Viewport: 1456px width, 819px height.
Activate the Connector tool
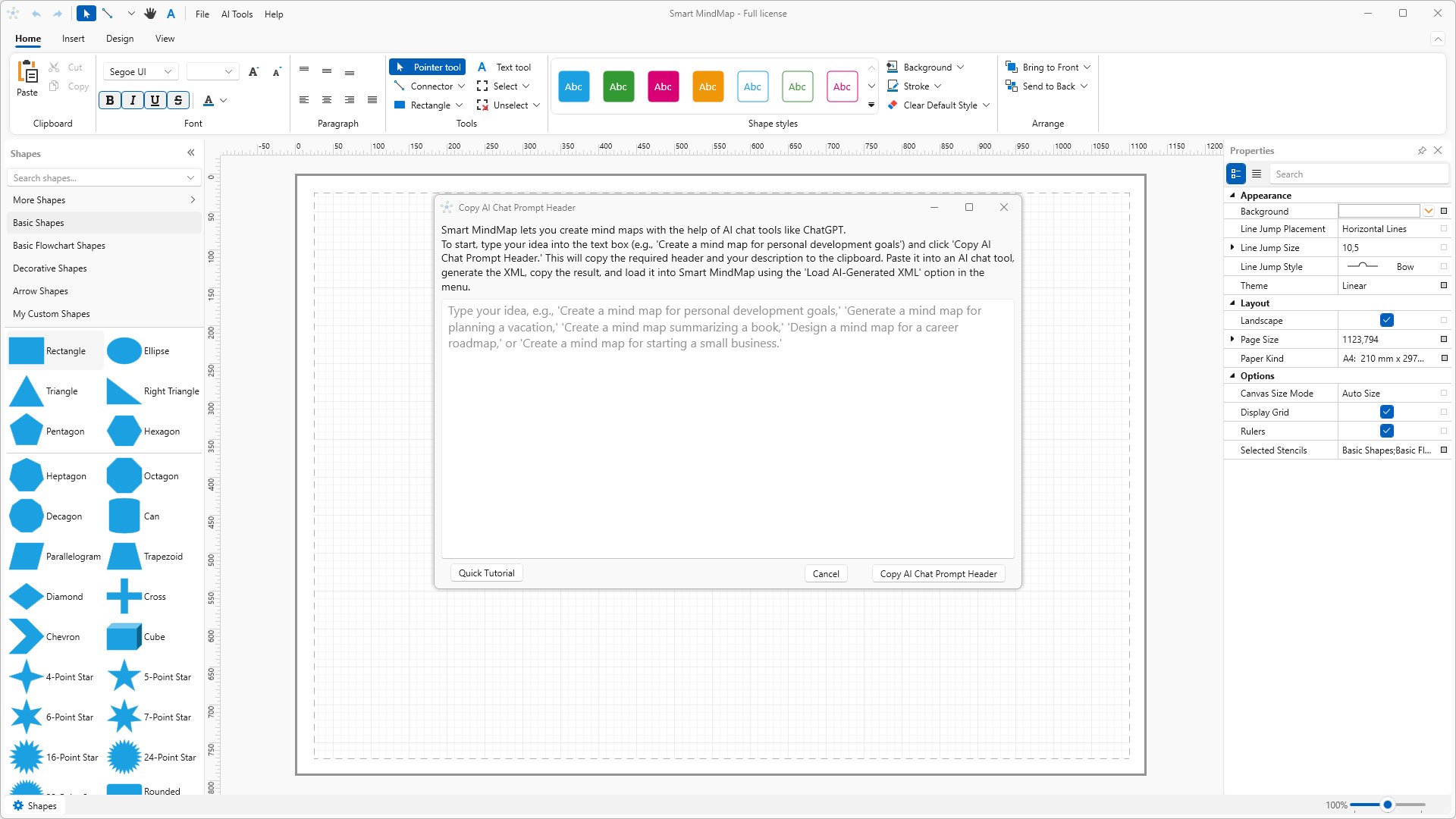point(428,86)
